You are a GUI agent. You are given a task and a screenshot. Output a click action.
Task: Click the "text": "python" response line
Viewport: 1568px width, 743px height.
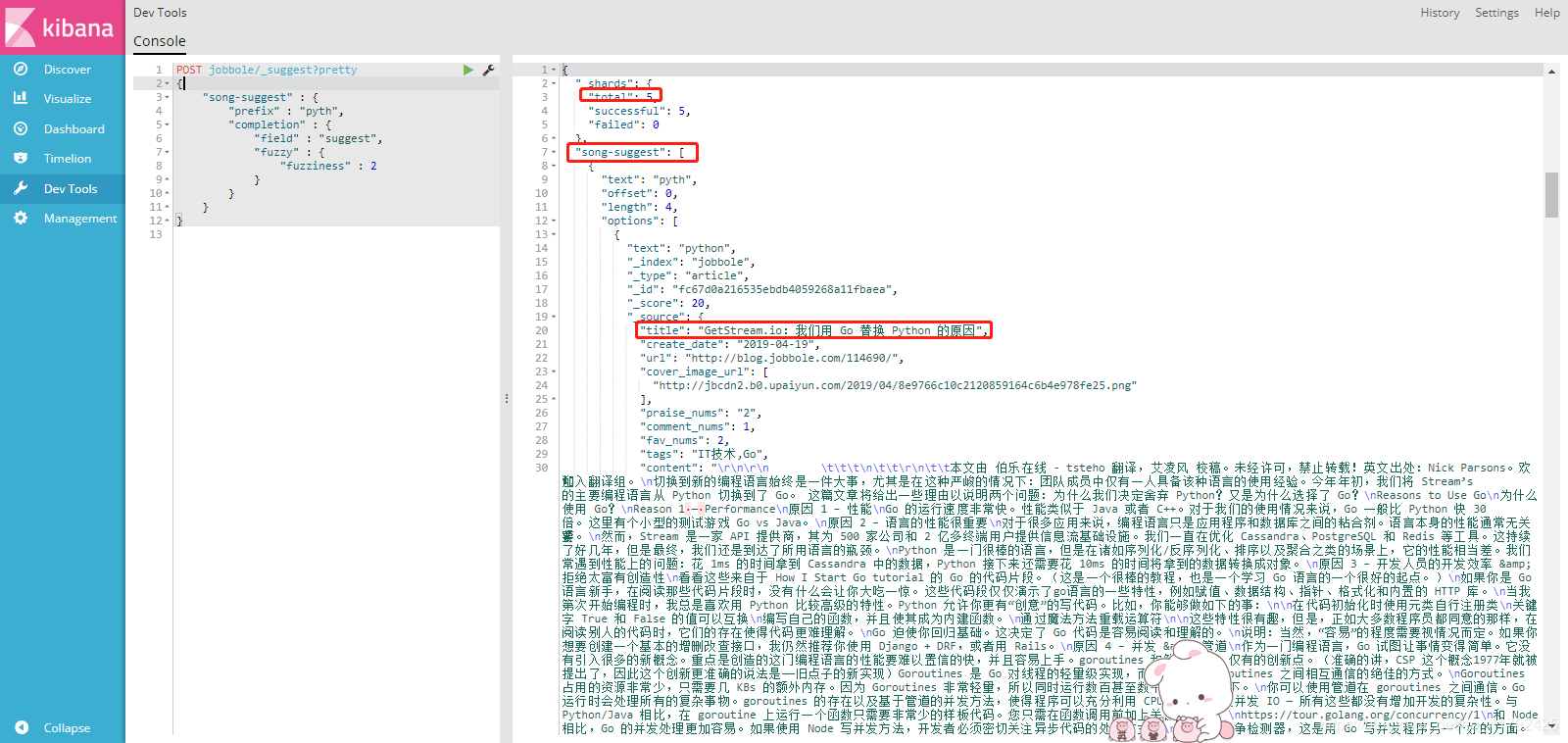681,248
